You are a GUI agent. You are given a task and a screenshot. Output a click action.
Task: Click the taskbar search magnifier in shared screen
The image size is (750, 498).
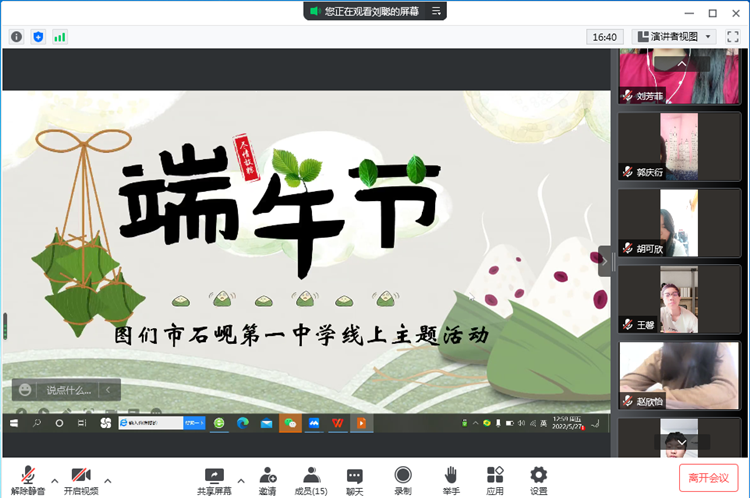(36, 423)
